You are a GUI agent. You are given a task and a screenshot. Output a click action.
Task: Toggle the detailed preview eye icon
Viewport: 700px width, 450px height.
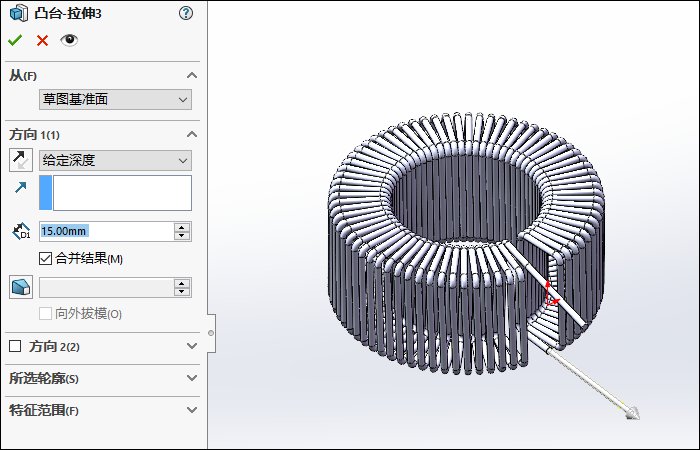(x=69, y=40)
